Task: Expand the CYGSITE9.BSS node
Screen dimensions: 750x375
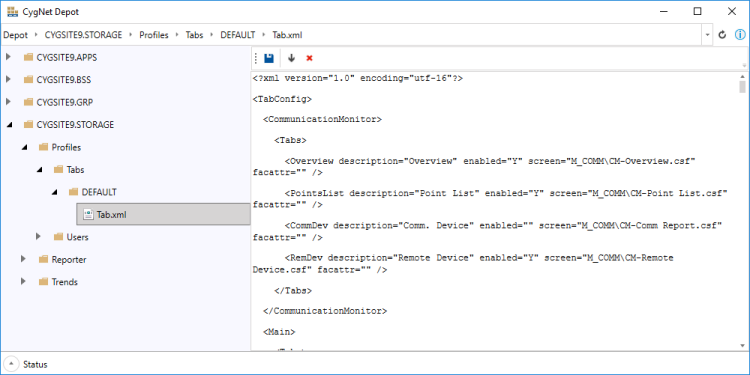Action: (x=8, y=79)
